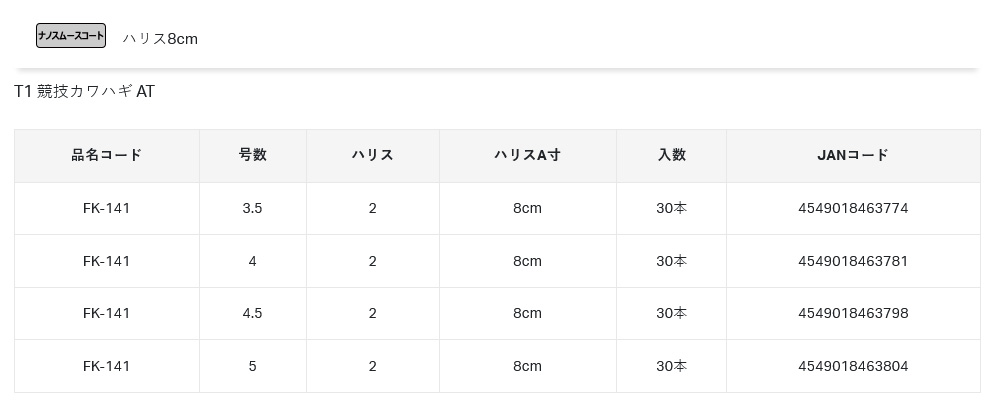992x402 pixels.
Task: Select the size 4 cell in 号数 column
Action: pyautogui.click(x=252, y=261)
